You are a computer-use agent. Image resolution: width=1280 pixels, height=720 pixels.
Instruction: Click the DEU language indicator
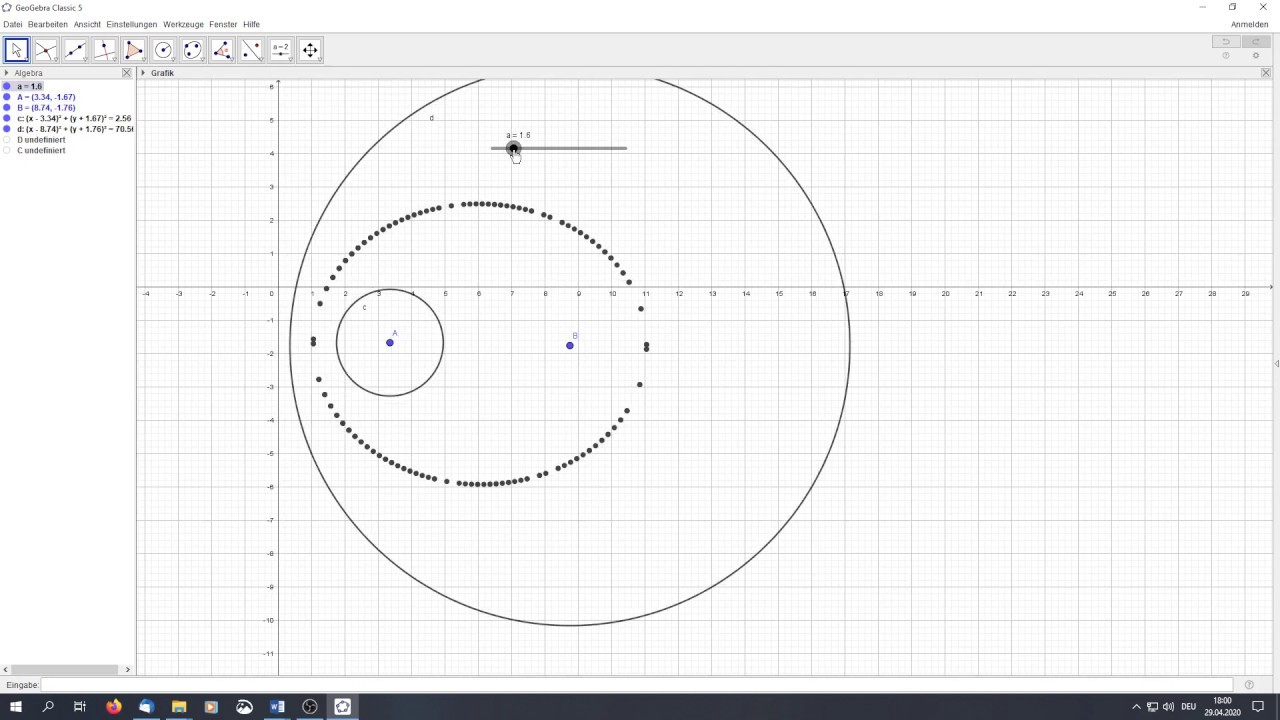(x=1188, y=707)
